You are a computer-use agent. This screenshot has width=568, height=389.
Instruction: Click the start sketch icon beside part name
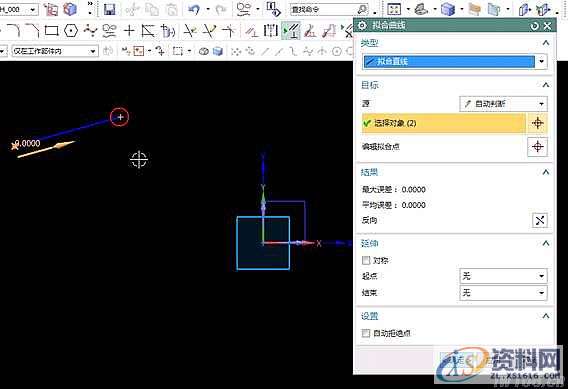pos(51,9)
